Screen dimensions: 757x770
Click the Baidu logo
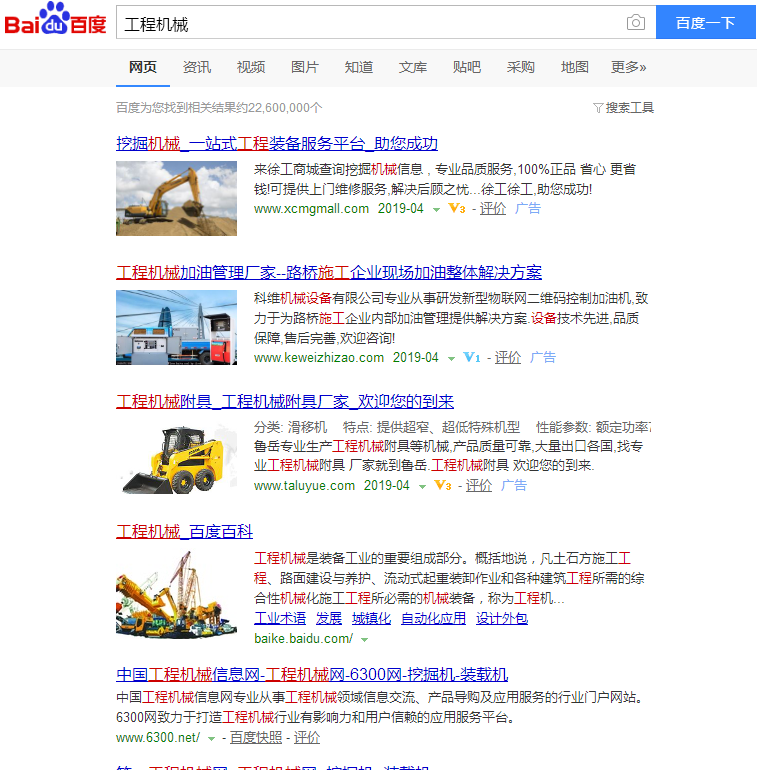coord(55,19)
